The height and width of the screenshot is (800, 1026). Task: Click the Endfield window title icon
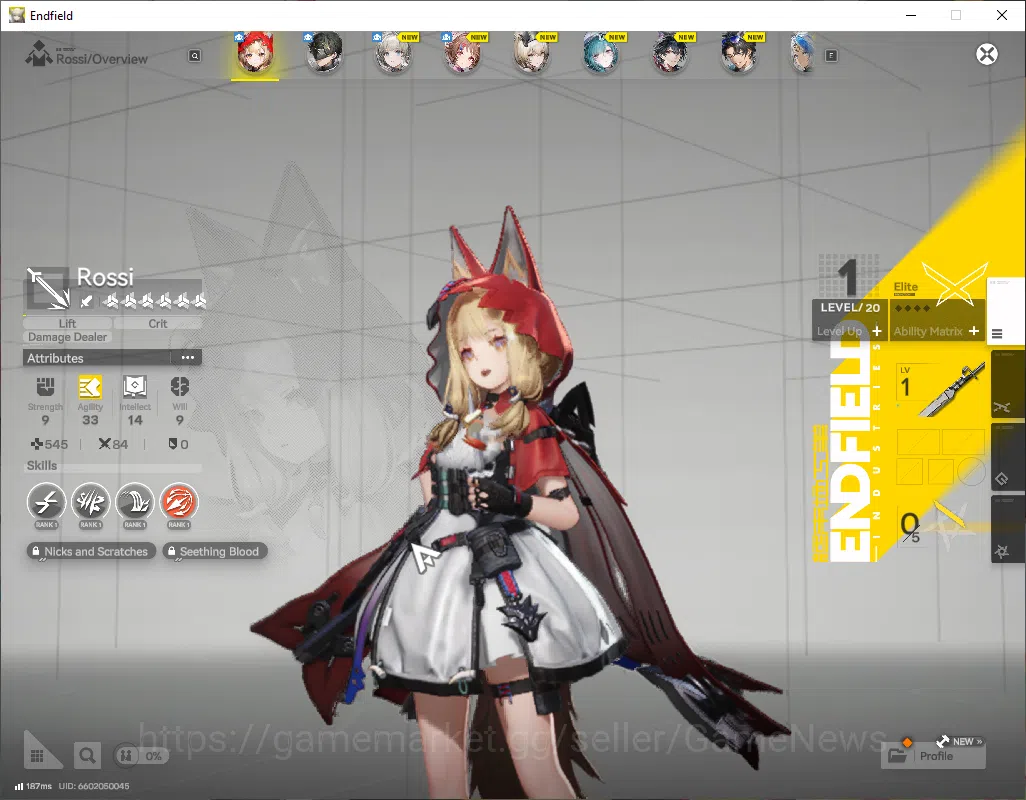16,14
